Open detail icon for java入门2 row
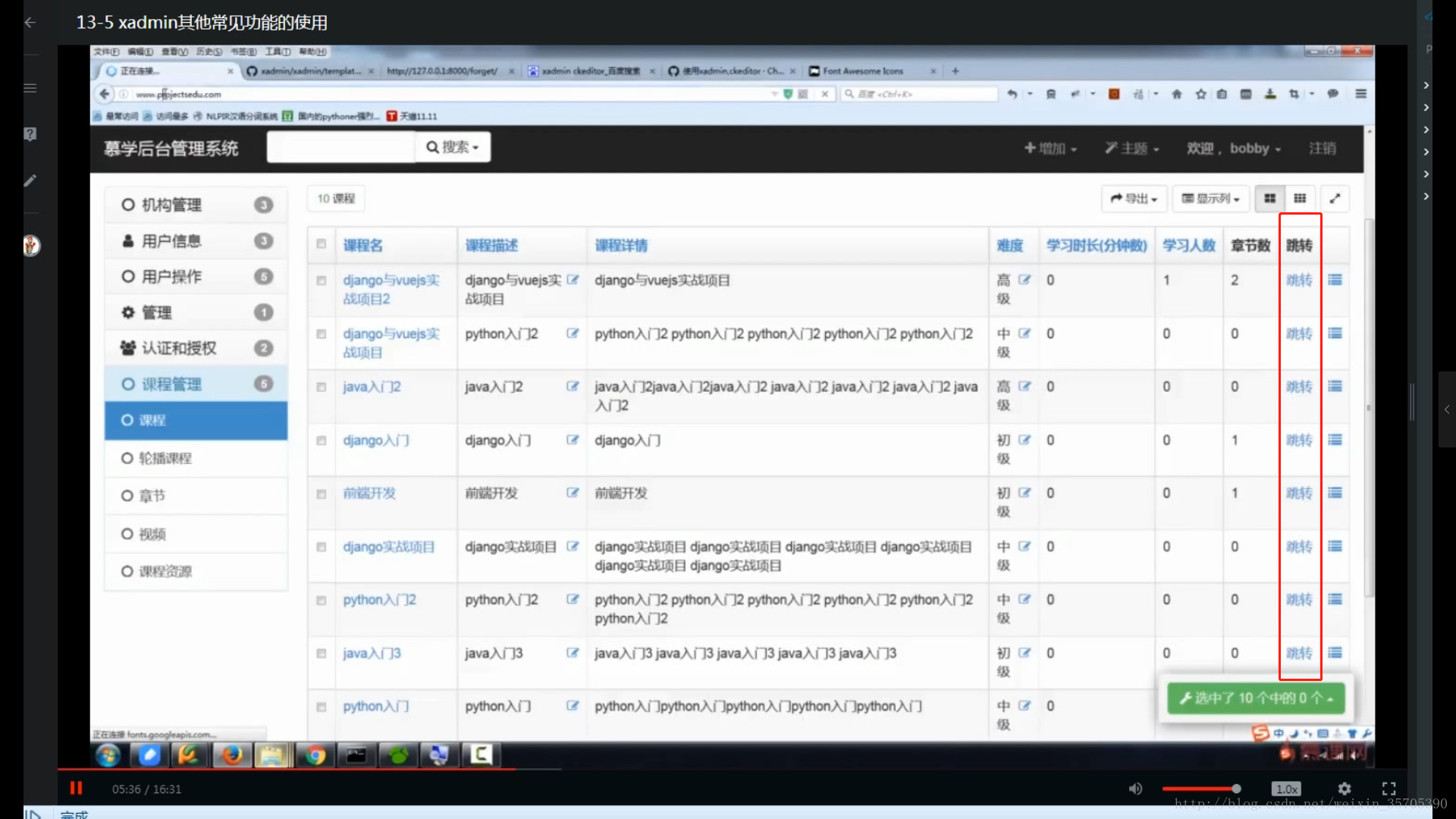This screenshot has width=1456, height=819. [1335, 386]
